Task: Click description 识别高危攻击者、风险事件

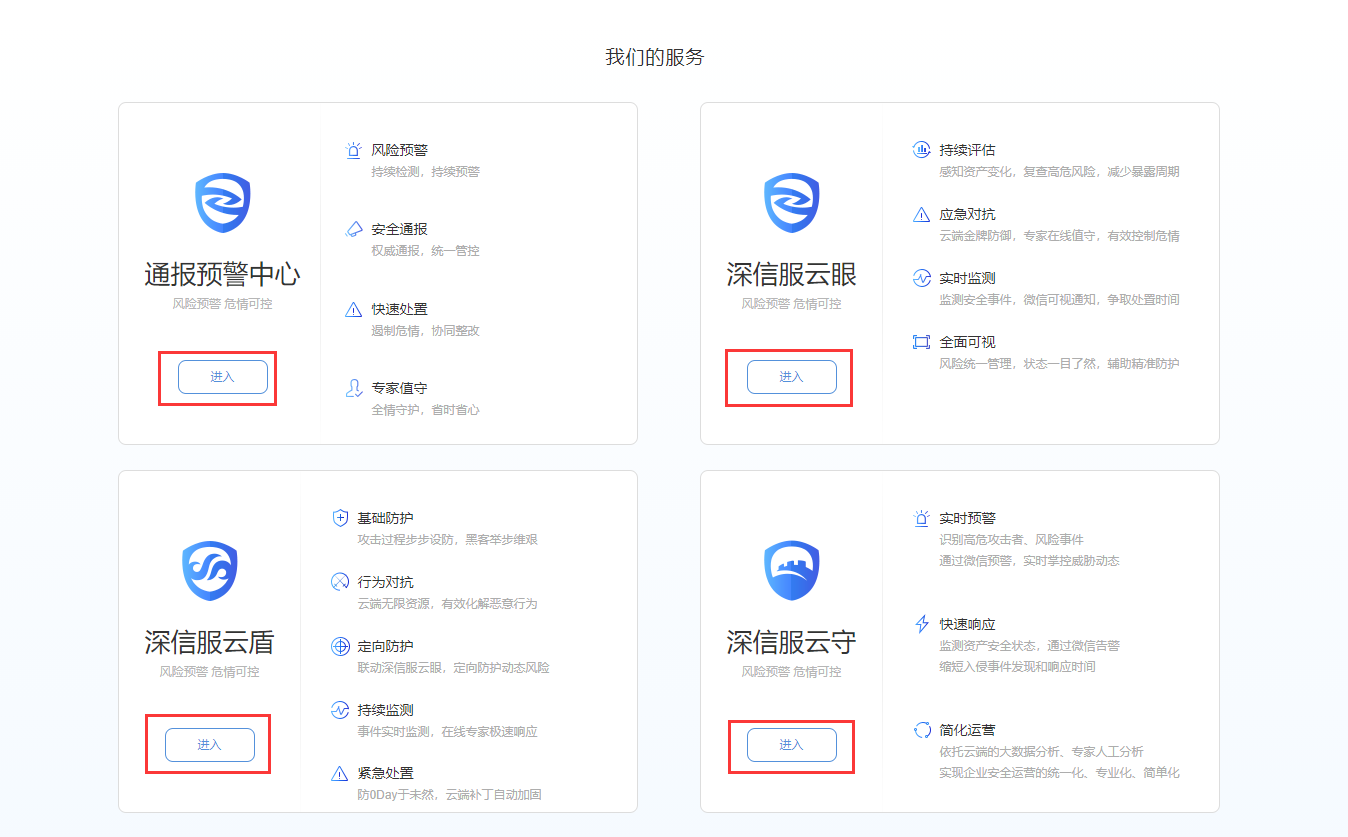Action: pyautogui.click(x=1011, y=540)
